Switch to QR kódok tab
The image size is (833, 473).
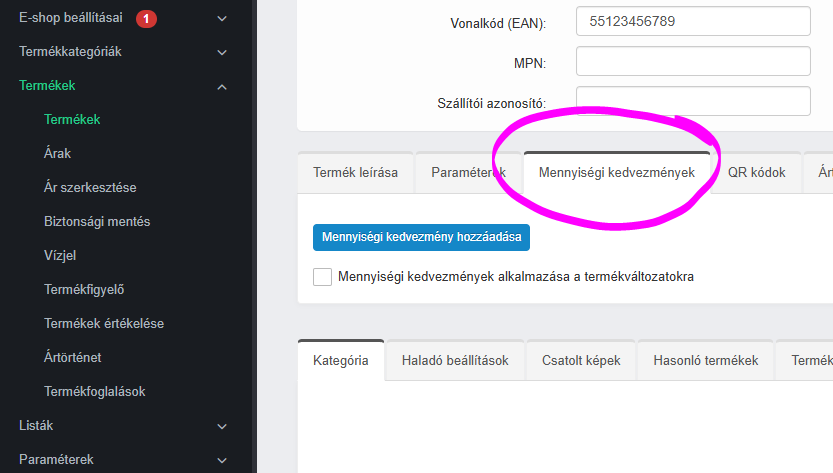coord(756,173)
